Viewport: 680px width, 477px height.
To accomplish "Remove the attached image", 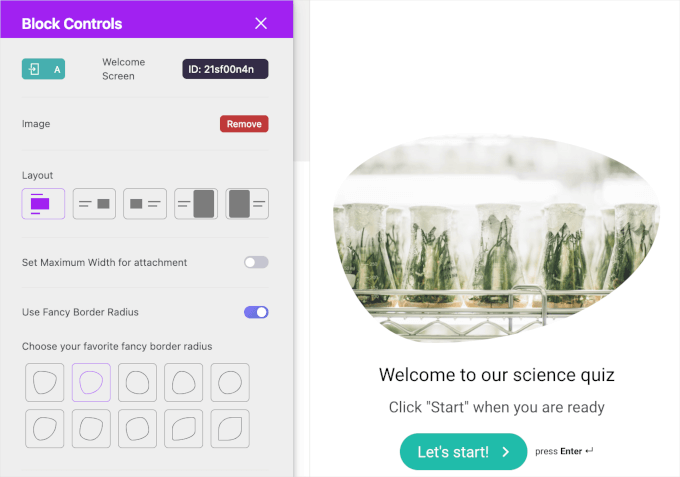I will 244,124.
